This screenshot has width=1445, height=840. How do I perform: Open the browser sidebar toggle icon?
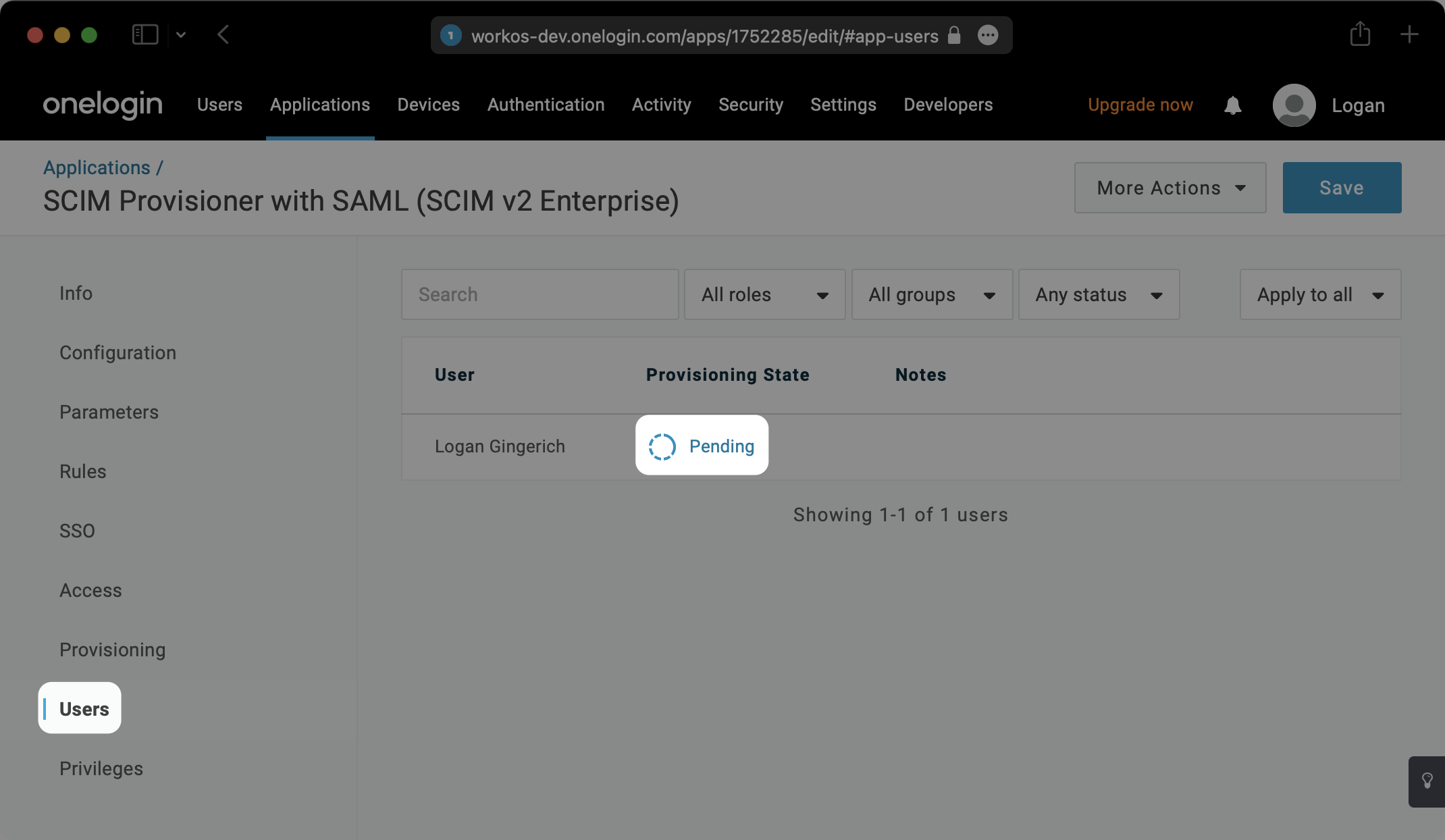tap(145, 34)
